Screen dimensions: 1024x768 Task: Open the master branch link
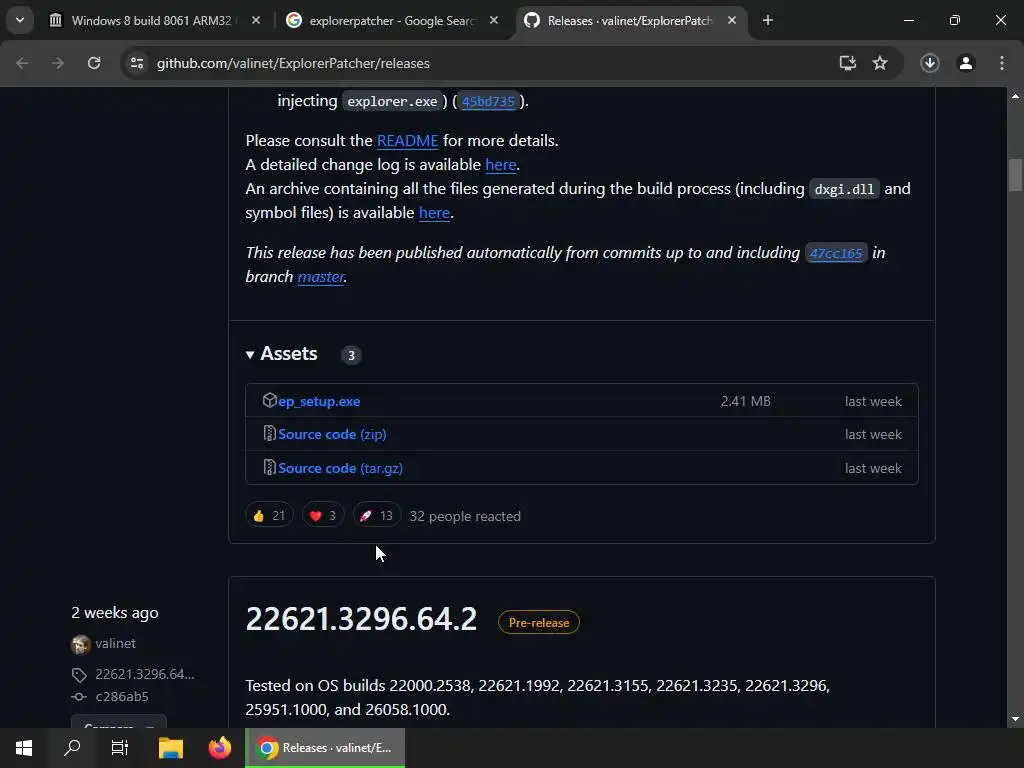[321, 277]
